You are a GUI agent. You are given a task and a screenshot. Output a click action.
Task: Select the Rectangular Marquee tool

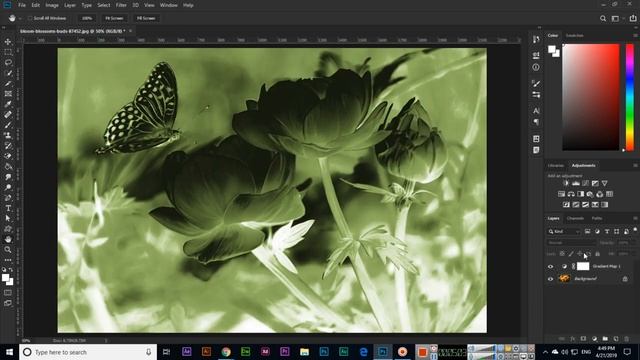[8, 52]
